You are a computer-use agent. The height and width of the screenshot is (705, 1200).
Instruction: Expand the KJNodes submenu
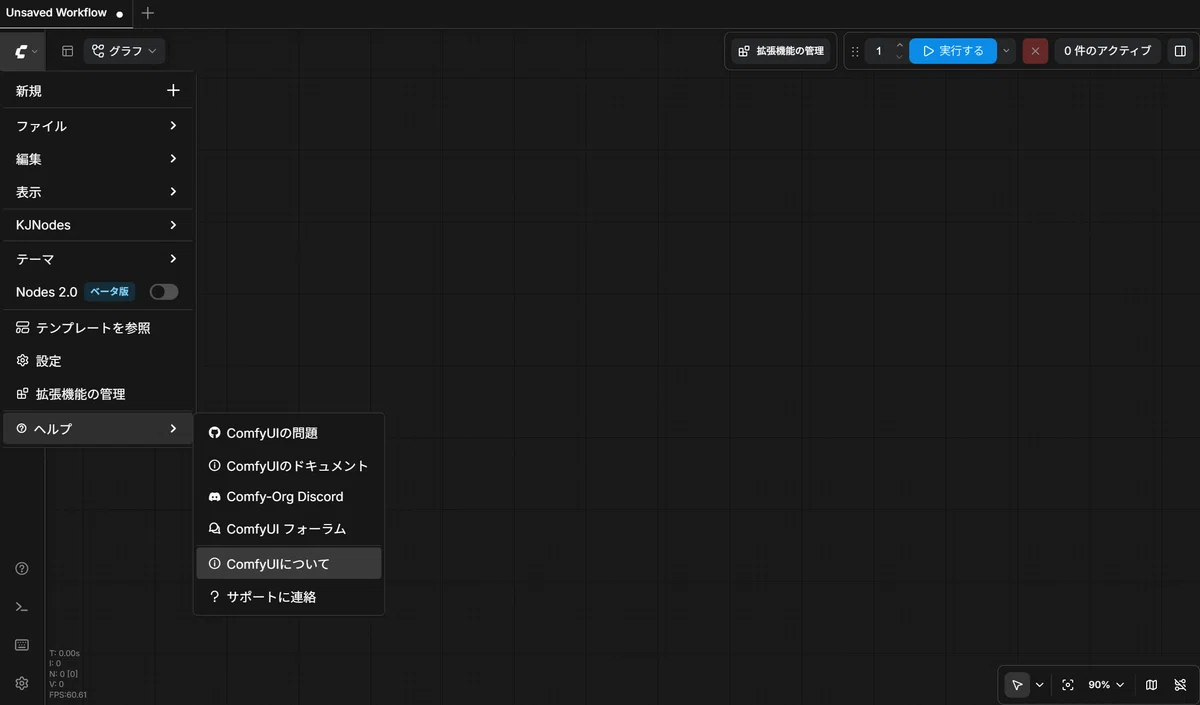[98, 225]
